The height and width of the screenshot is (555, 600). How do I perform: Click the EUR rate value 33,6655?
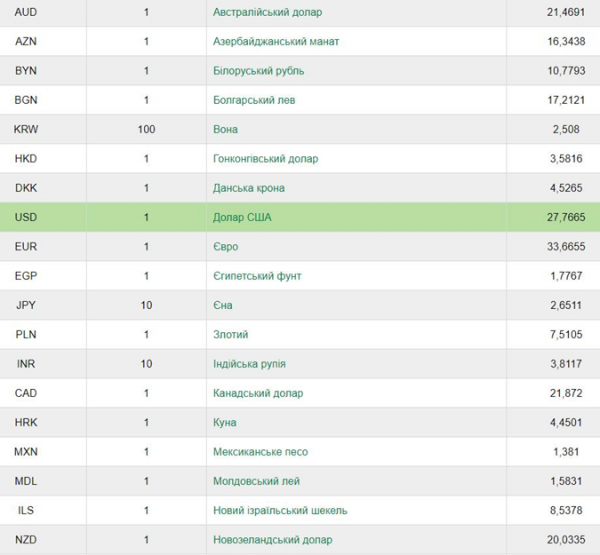pos(566,247)
